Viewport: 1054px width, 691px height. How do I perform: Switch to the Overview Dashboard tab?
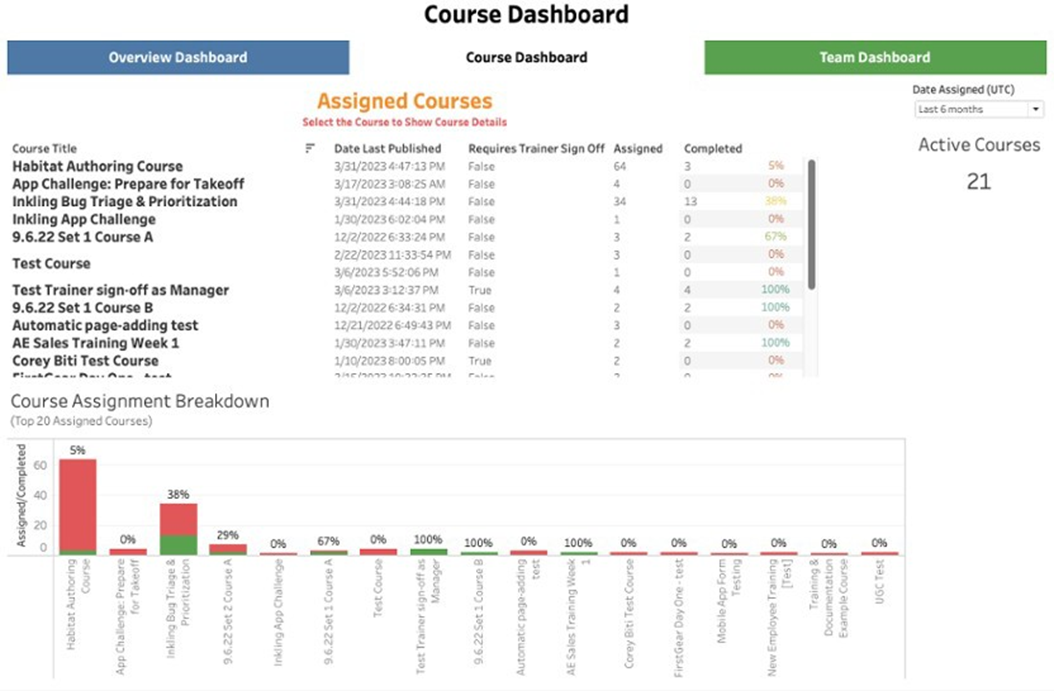[178, 57]
